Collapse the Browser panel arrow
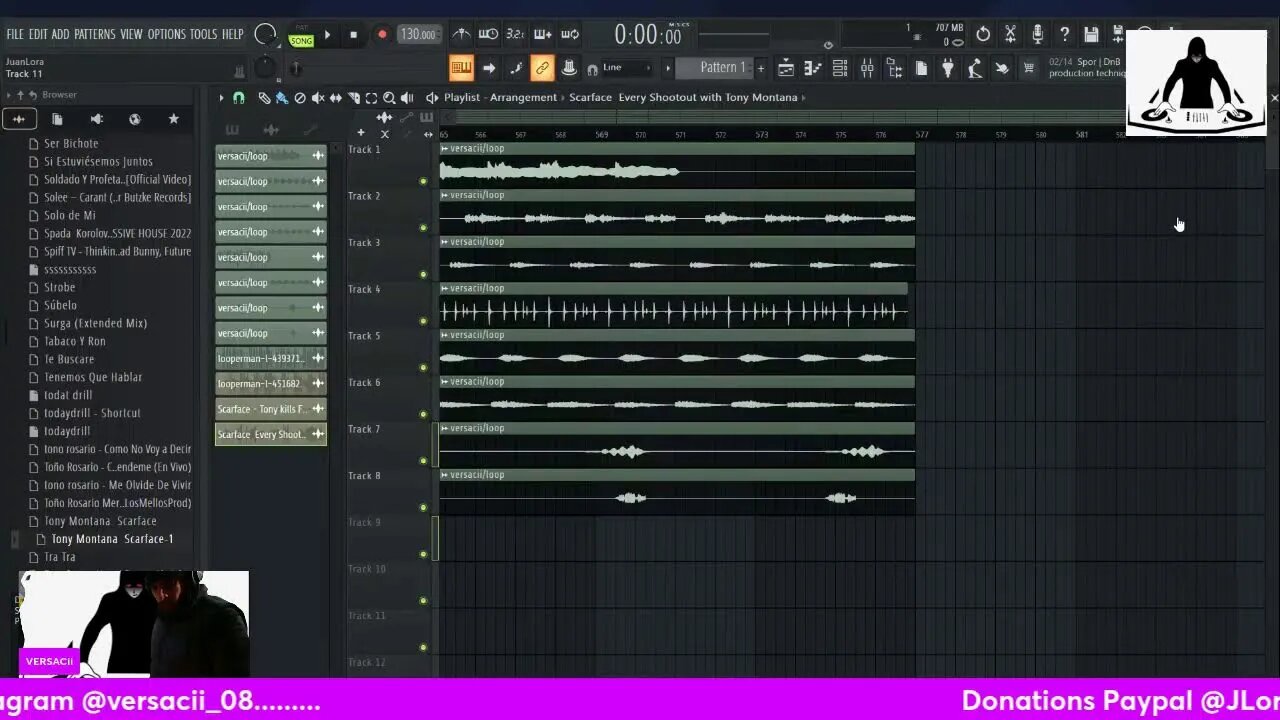The width and height of the screenshot is (1280, 720). point(9,95)
